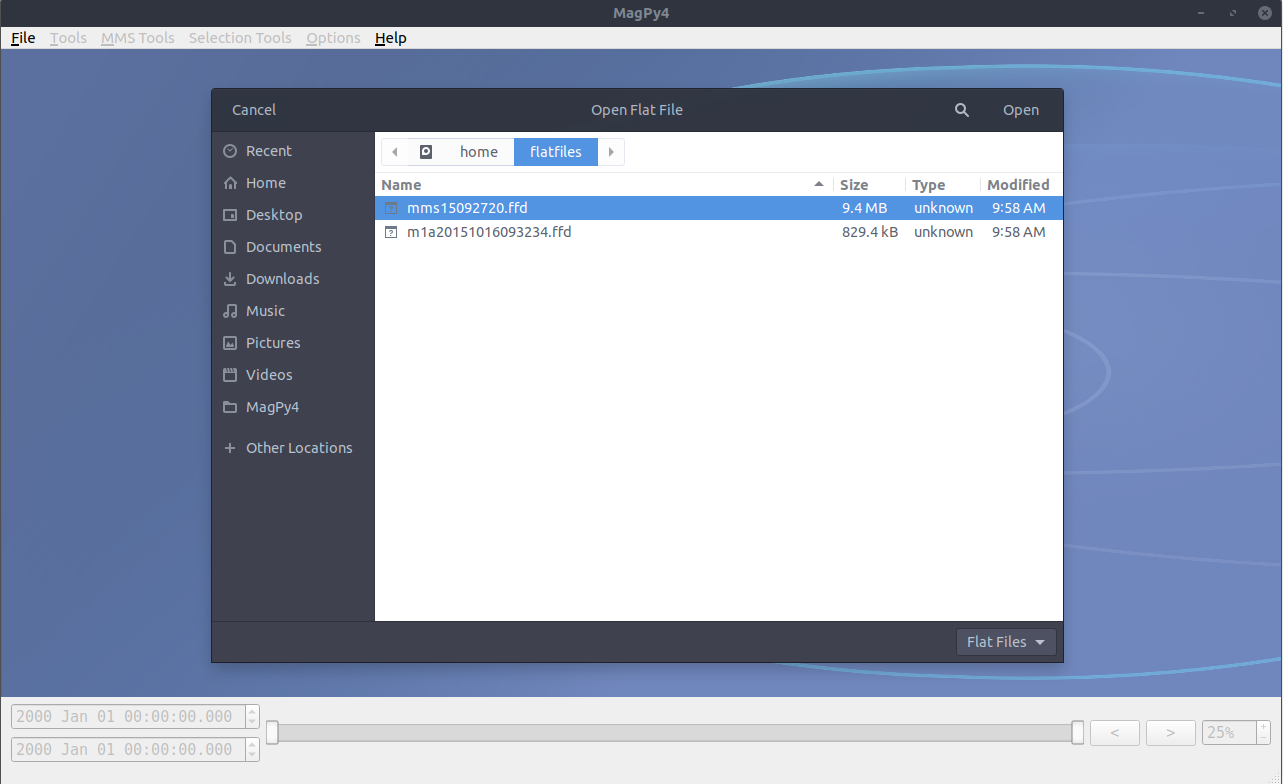Click the MagPy4 folder icon in sidebar

[230, 407]
